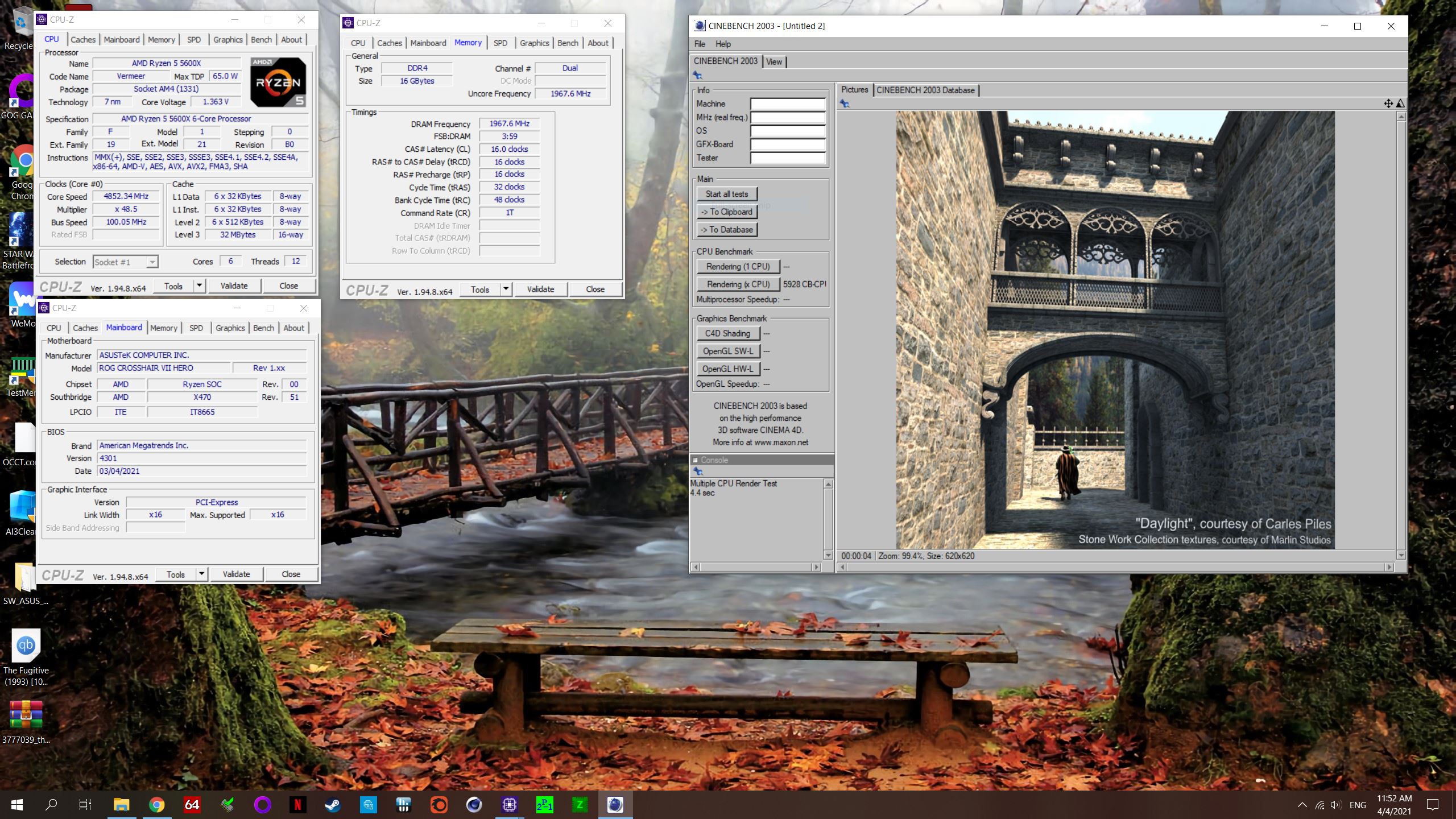
Task: Open CINEBENCH 2003 Database tab
Action: [x=925, y=90]
